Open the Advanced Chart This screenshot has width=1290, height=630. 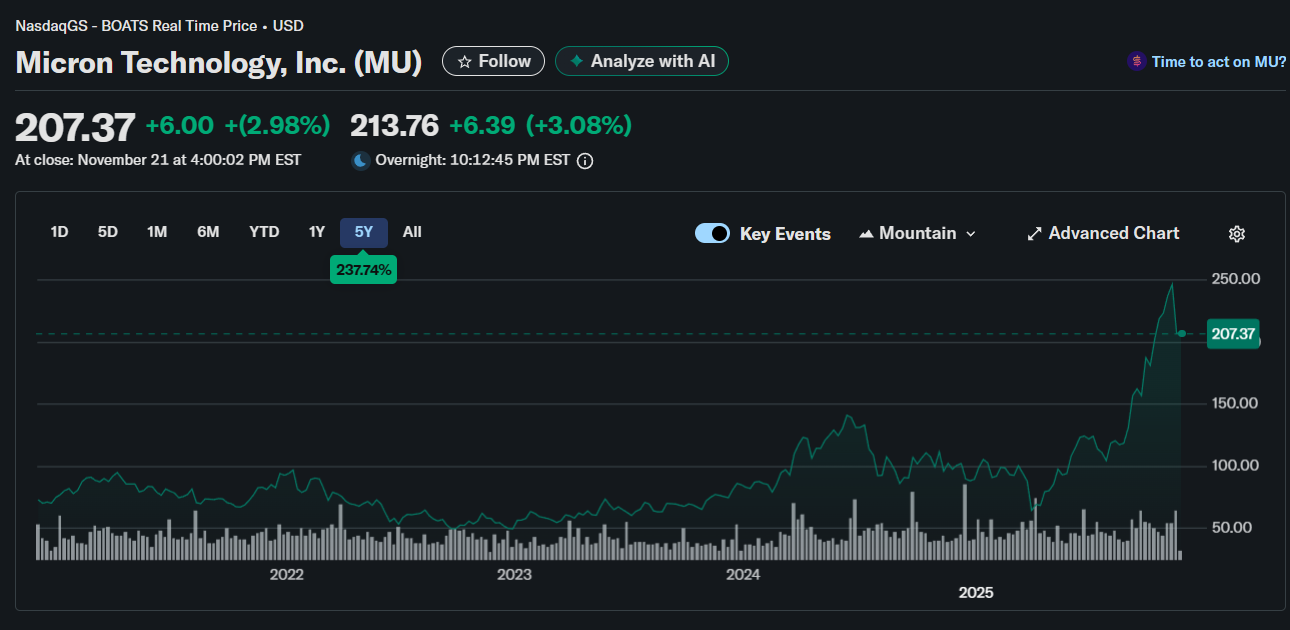[1103, 233]
